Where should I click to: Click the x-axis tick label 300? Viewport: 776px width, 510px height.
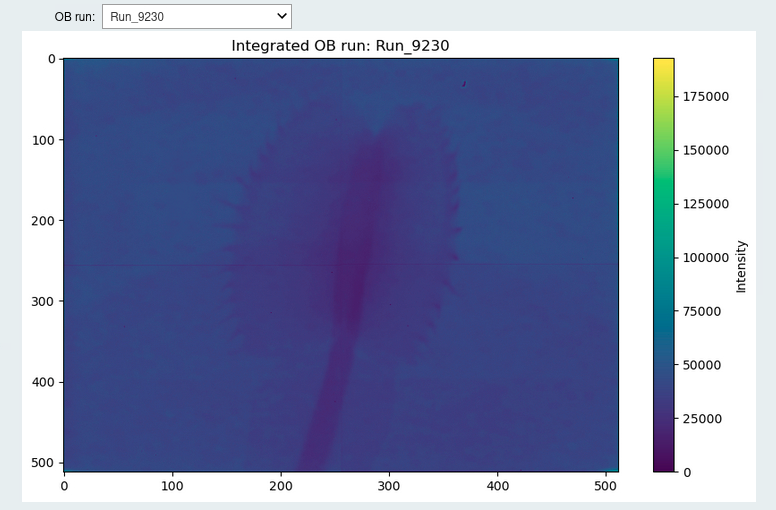pos(389,486)
